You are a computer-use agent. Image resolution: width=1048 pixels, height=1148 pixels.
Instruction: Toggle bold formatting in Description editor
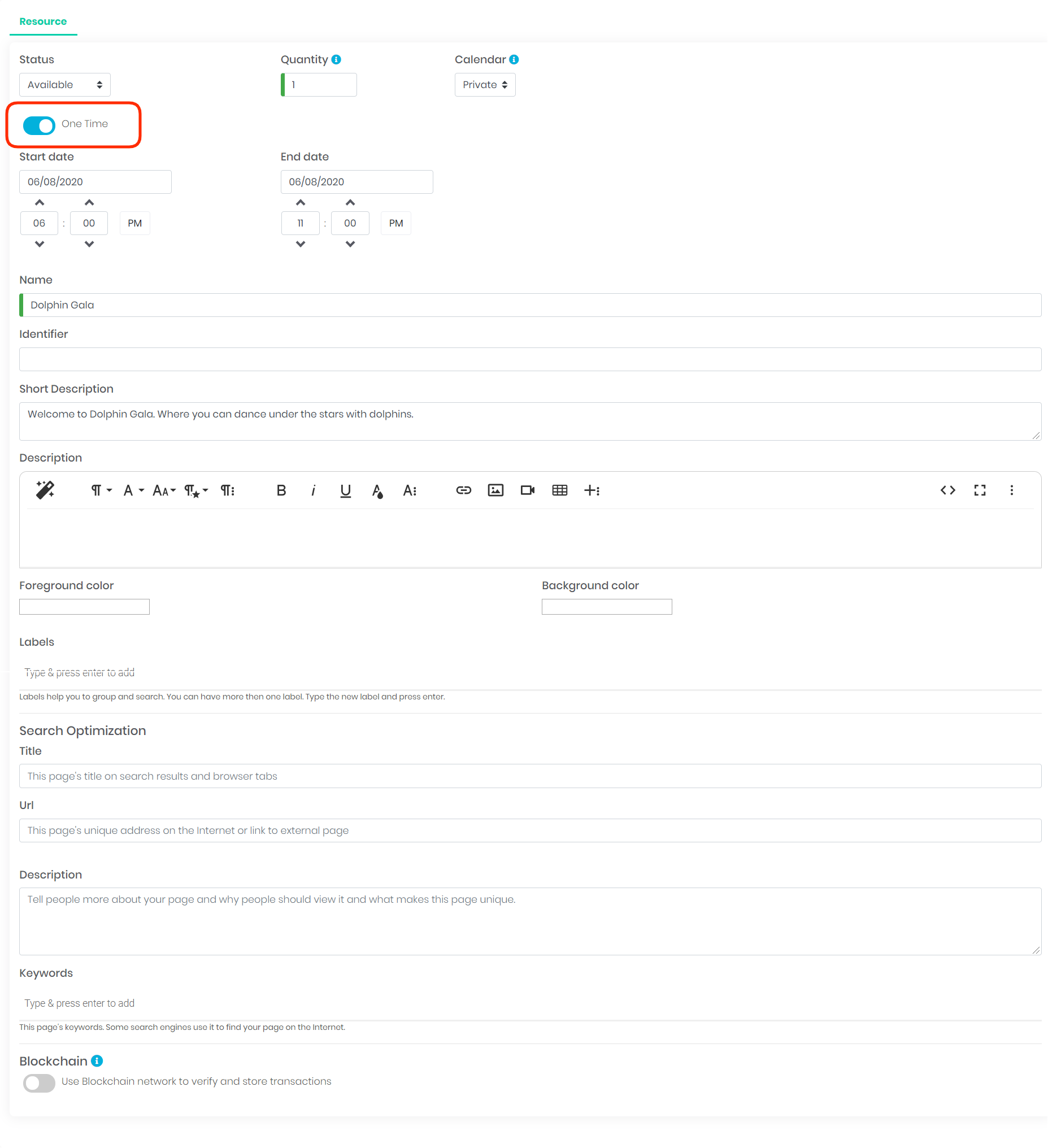click(281, 490)
